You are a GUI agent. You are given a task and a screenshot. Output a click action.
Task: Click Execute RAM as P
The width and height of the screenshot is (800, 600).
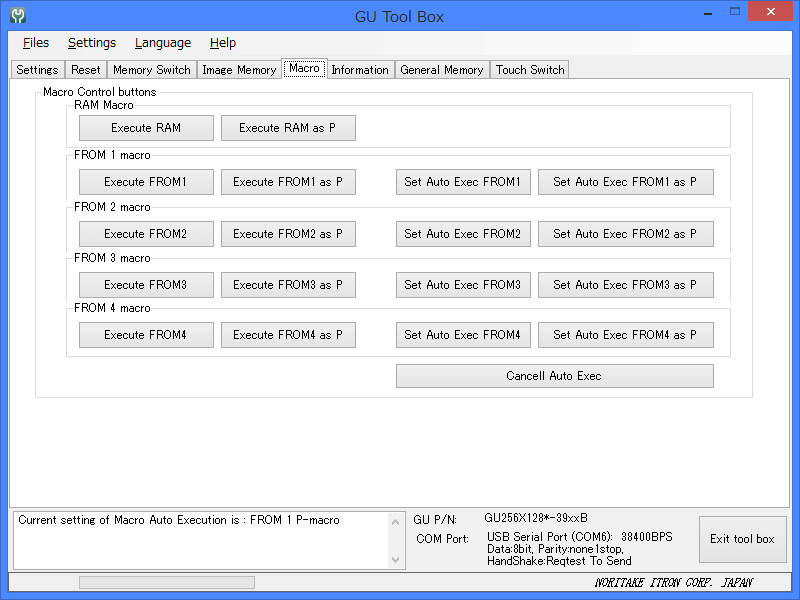[x=288, y=128]
